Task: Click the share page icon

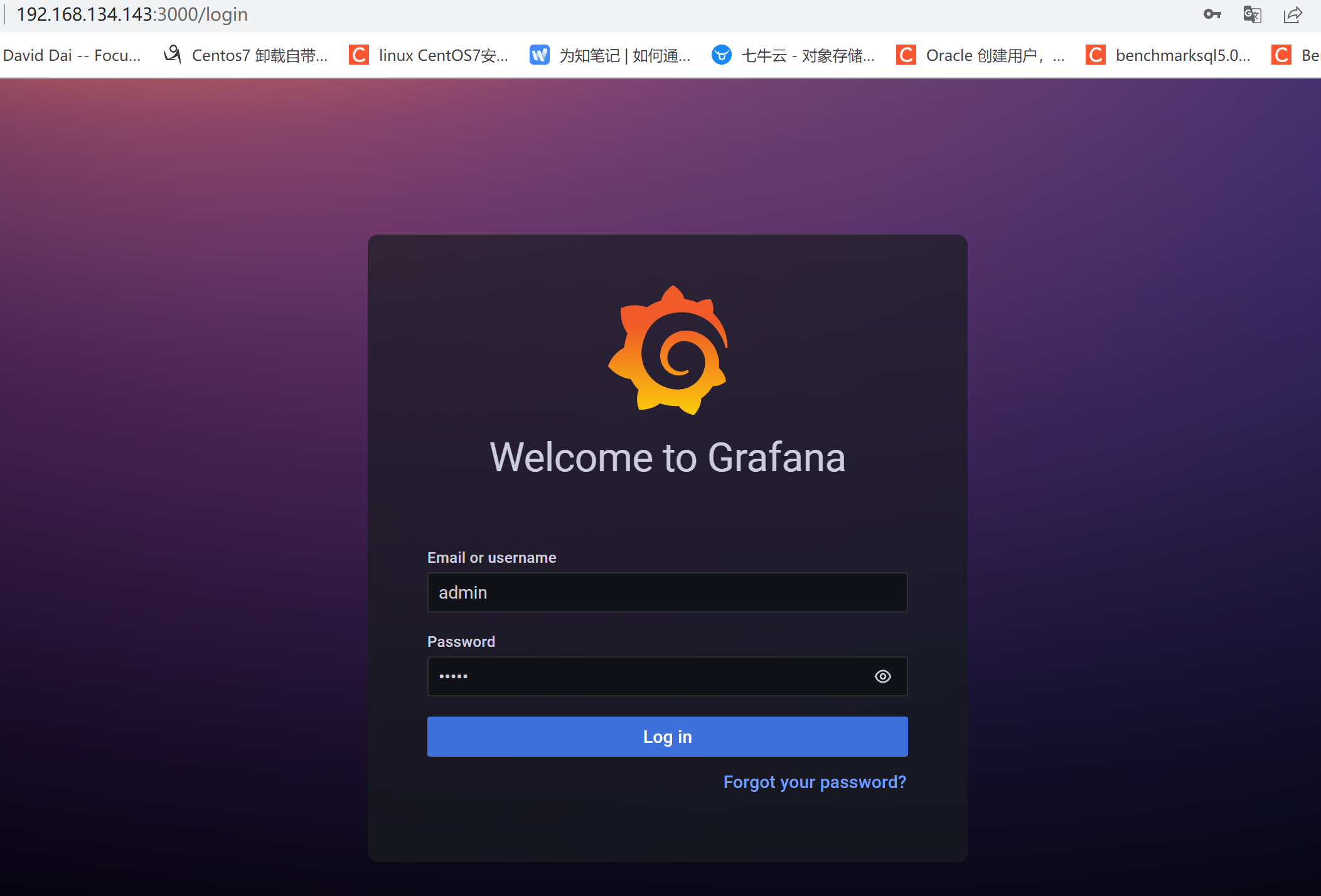Action: point(1293,14)
